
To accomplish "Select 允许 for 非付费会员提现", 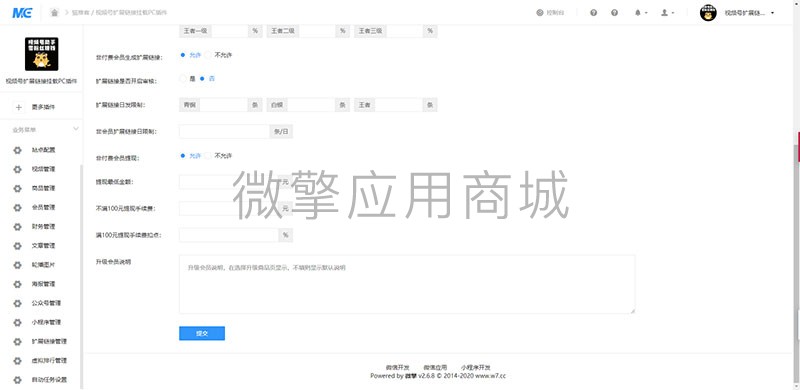I will click(183, 156).
